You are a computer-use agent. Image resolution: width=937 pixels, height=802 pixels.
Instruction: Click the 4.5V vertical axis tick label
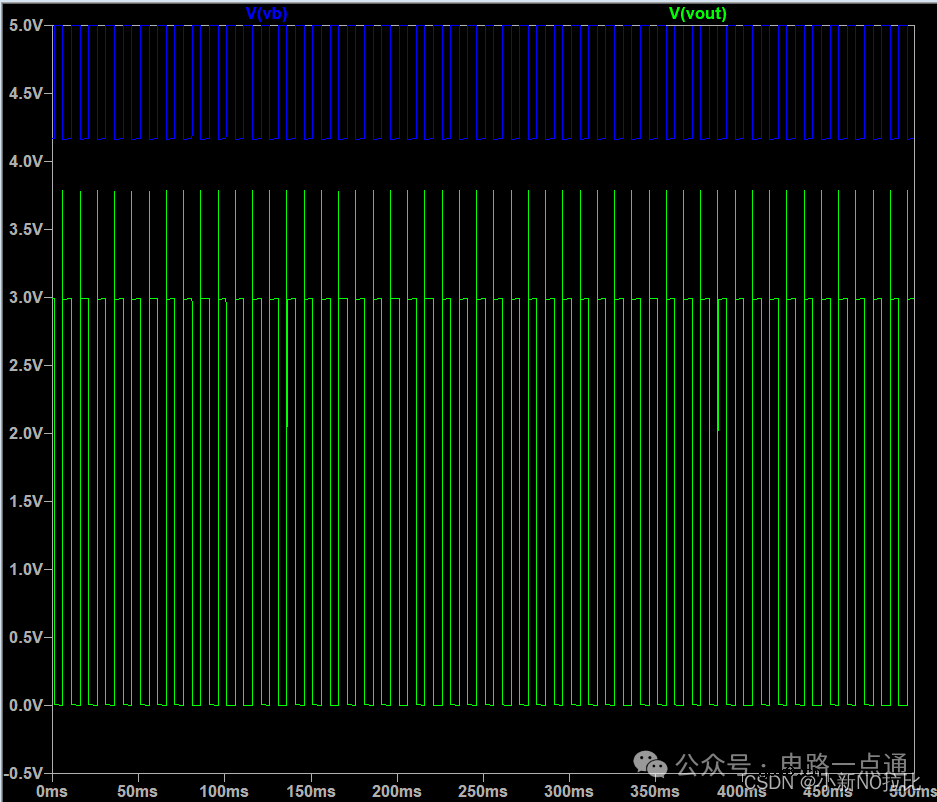click(x=25, y=93)
